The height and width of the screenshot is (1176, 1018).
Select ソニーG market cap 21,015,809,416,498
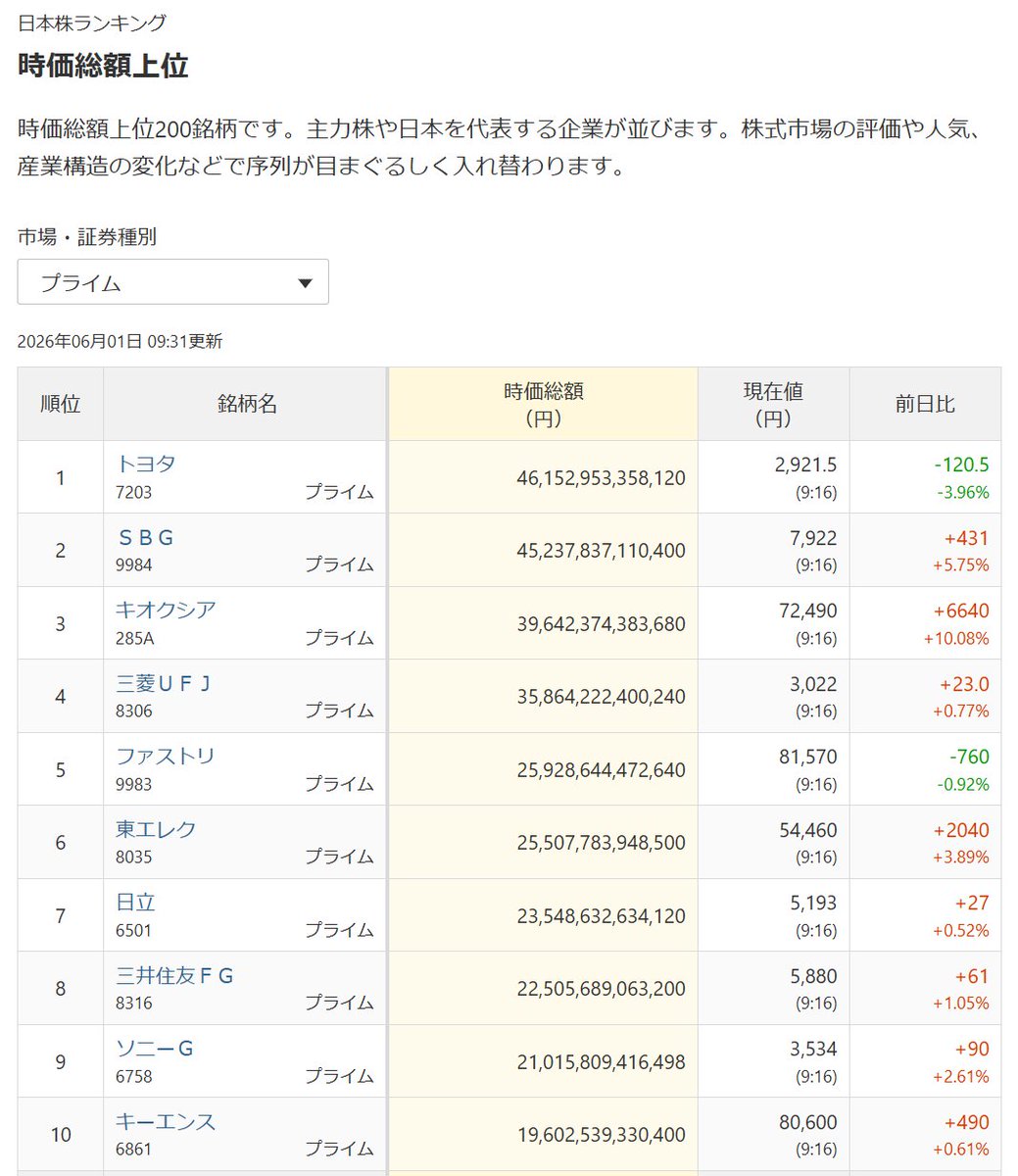[x=601, y=1062]
